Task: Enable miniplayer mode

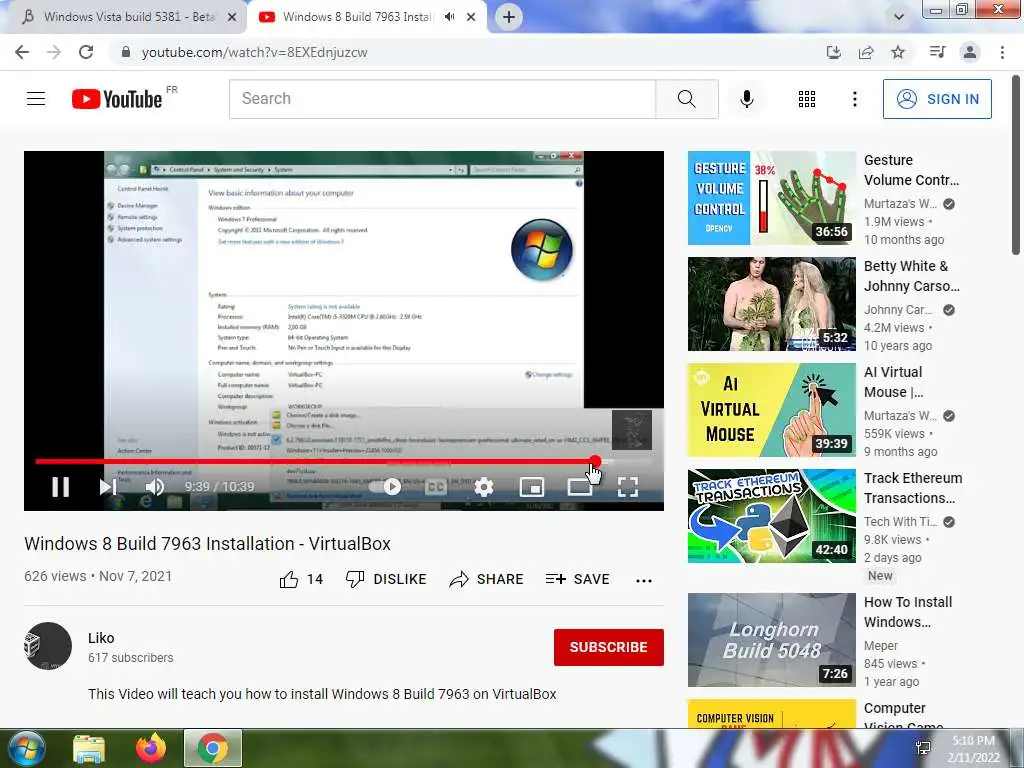Action: click(532, 487)
